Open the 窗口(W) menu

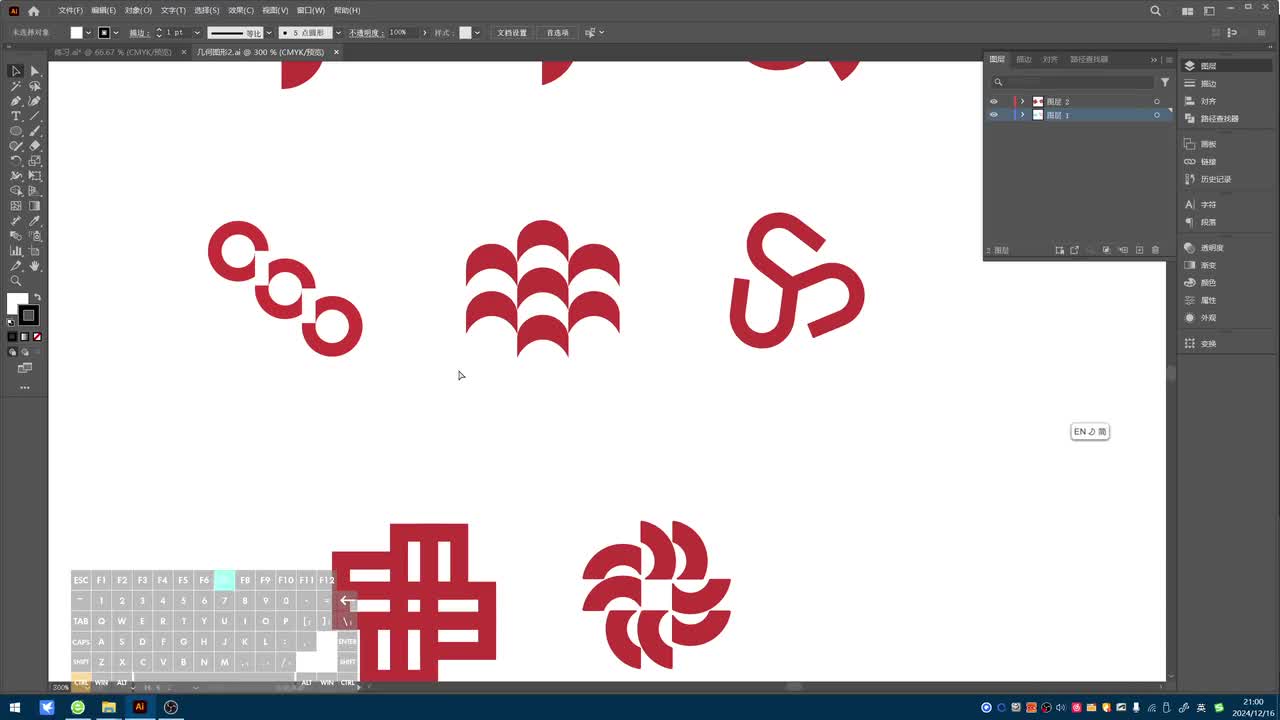[311, 11]
